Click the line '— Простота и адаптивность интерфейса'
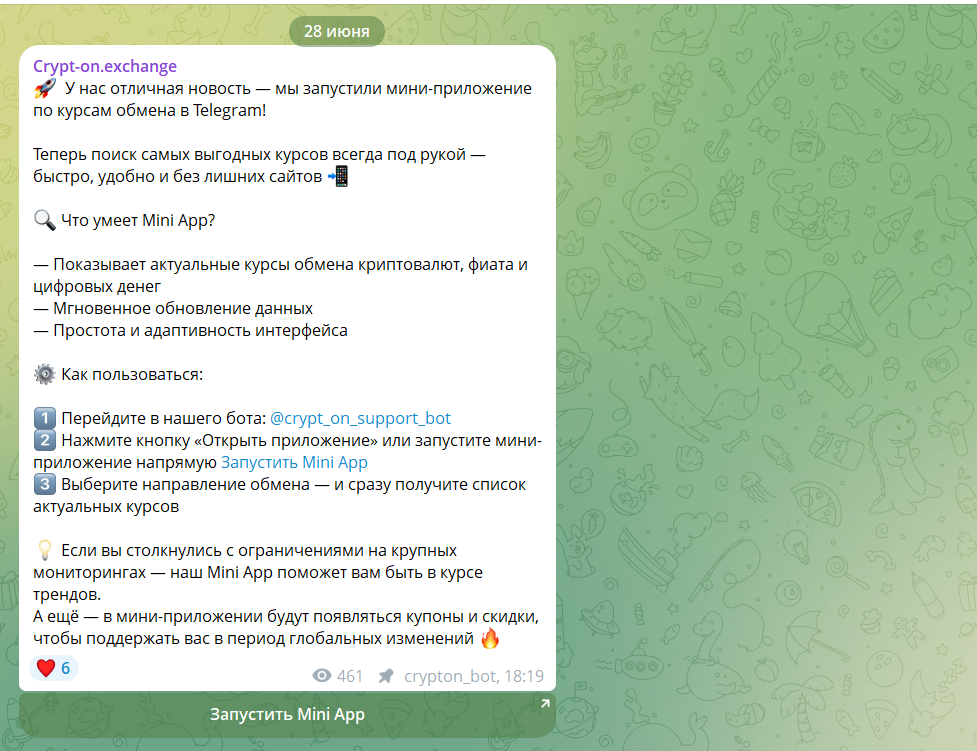 pos(190,330)
